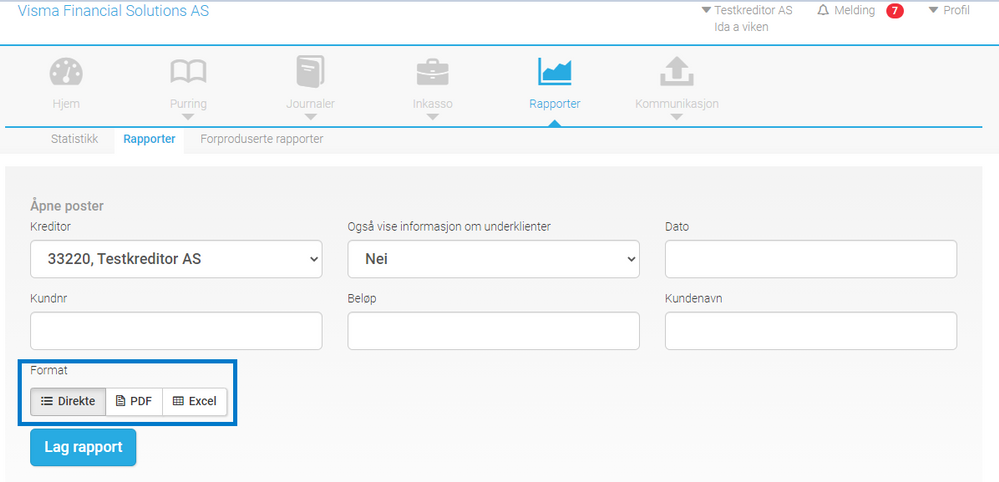Switch to the Statistikk tab
Image resolution: width=999 pixels, height=482 pixels.
tap(75, 139)
